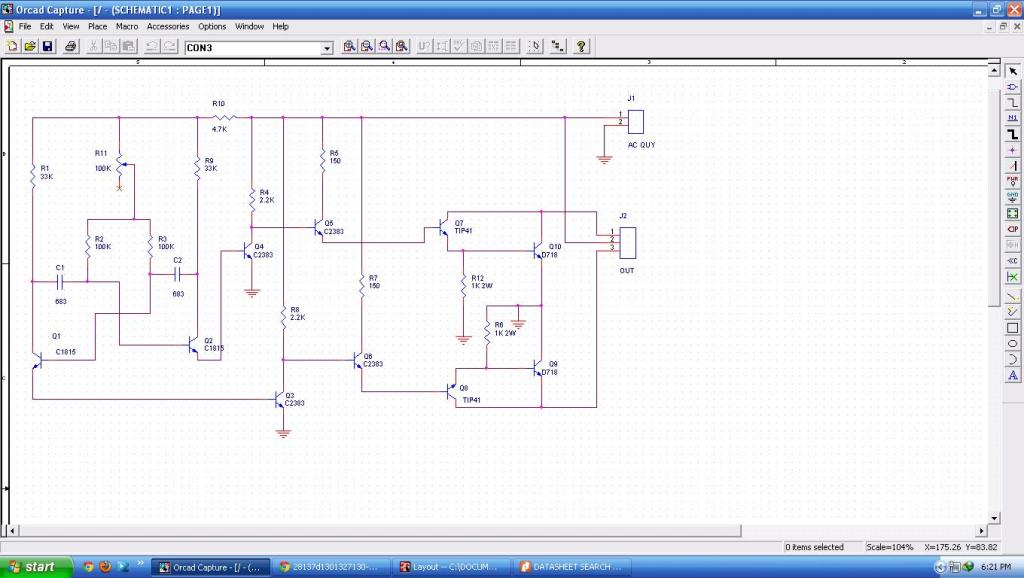Click the Create netlist toolbar icon

tap(476, 46)
